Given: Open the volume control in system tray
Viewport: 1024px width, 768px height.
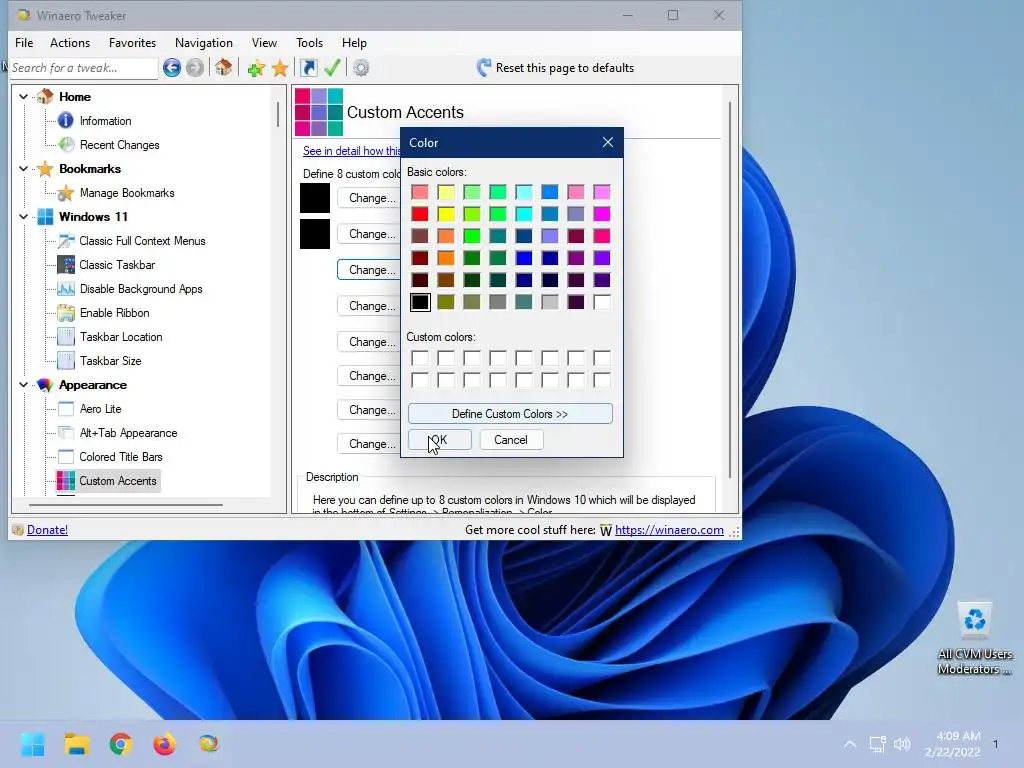Looking at the screenshot, I should [902, 744].
